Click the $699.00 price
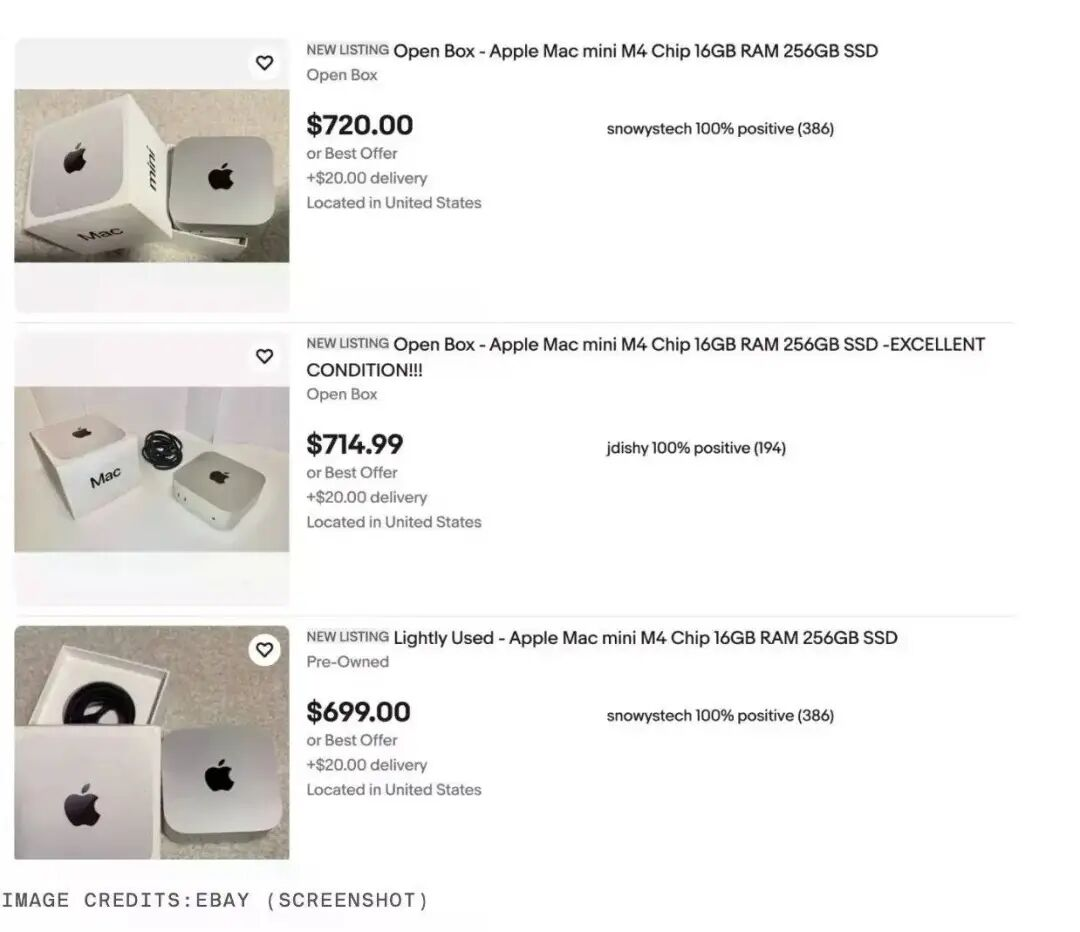The width and height of the screenshot is (1080, 932). click(358, 712)
